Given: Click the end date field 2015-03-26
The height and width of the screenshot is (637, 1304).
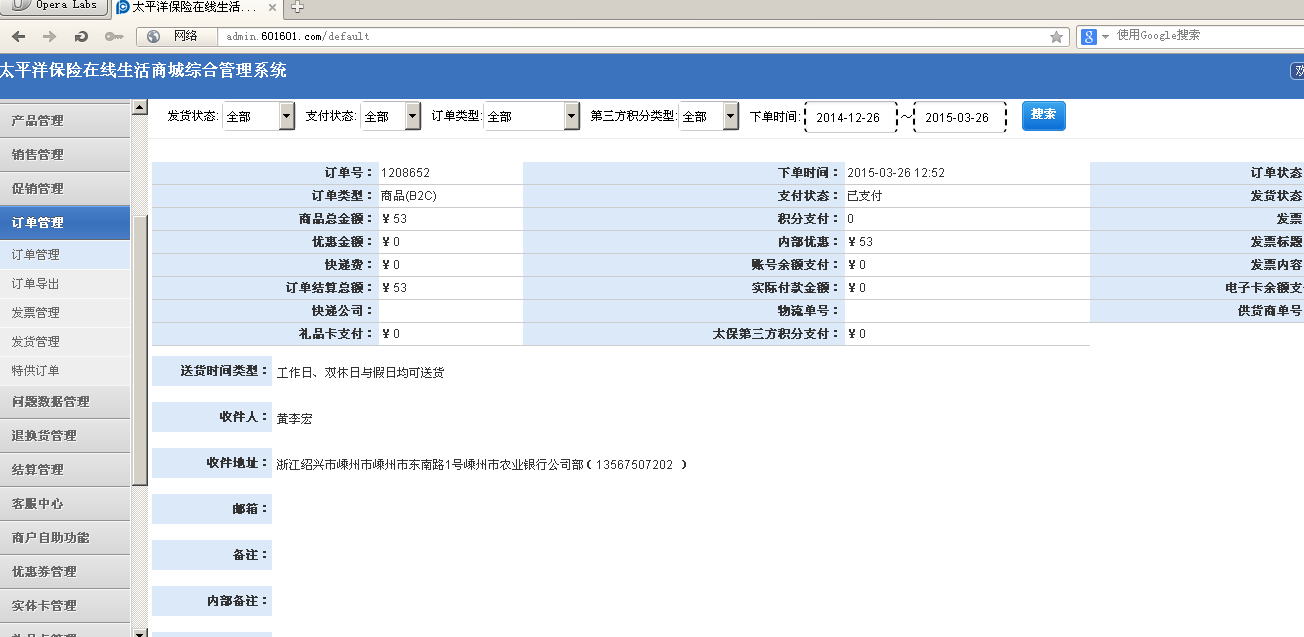Looking at the screenshot, I should coord(960,117).
